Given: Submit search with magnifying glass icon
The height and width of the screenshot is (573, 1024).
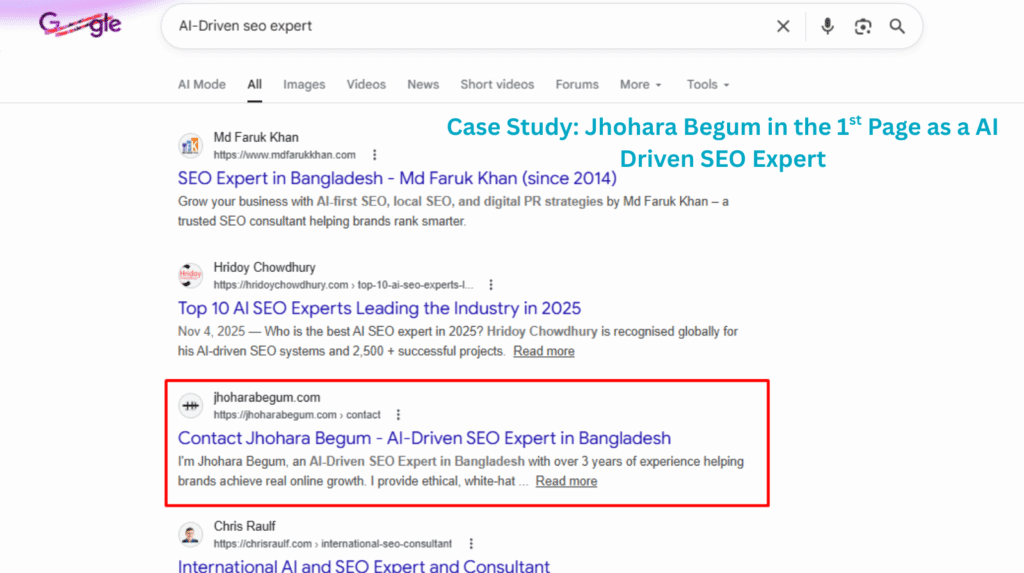Looking at the screenshot, I should (897, 26).
